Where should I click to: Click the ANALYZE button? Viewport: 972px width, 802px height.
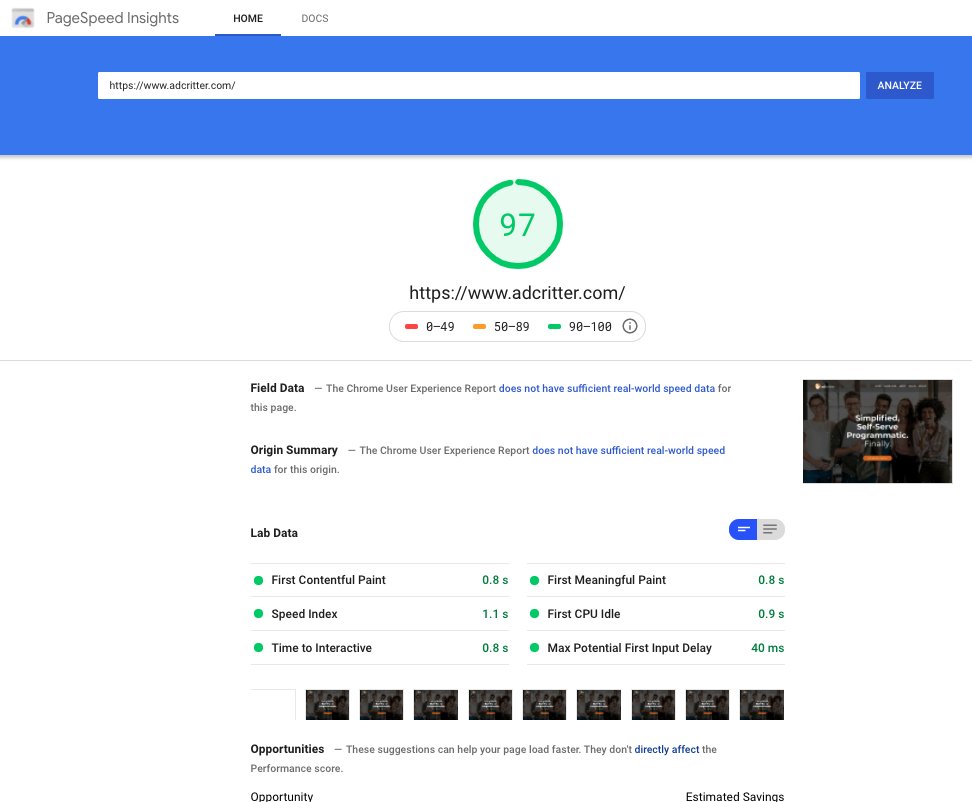pos(899,86)
